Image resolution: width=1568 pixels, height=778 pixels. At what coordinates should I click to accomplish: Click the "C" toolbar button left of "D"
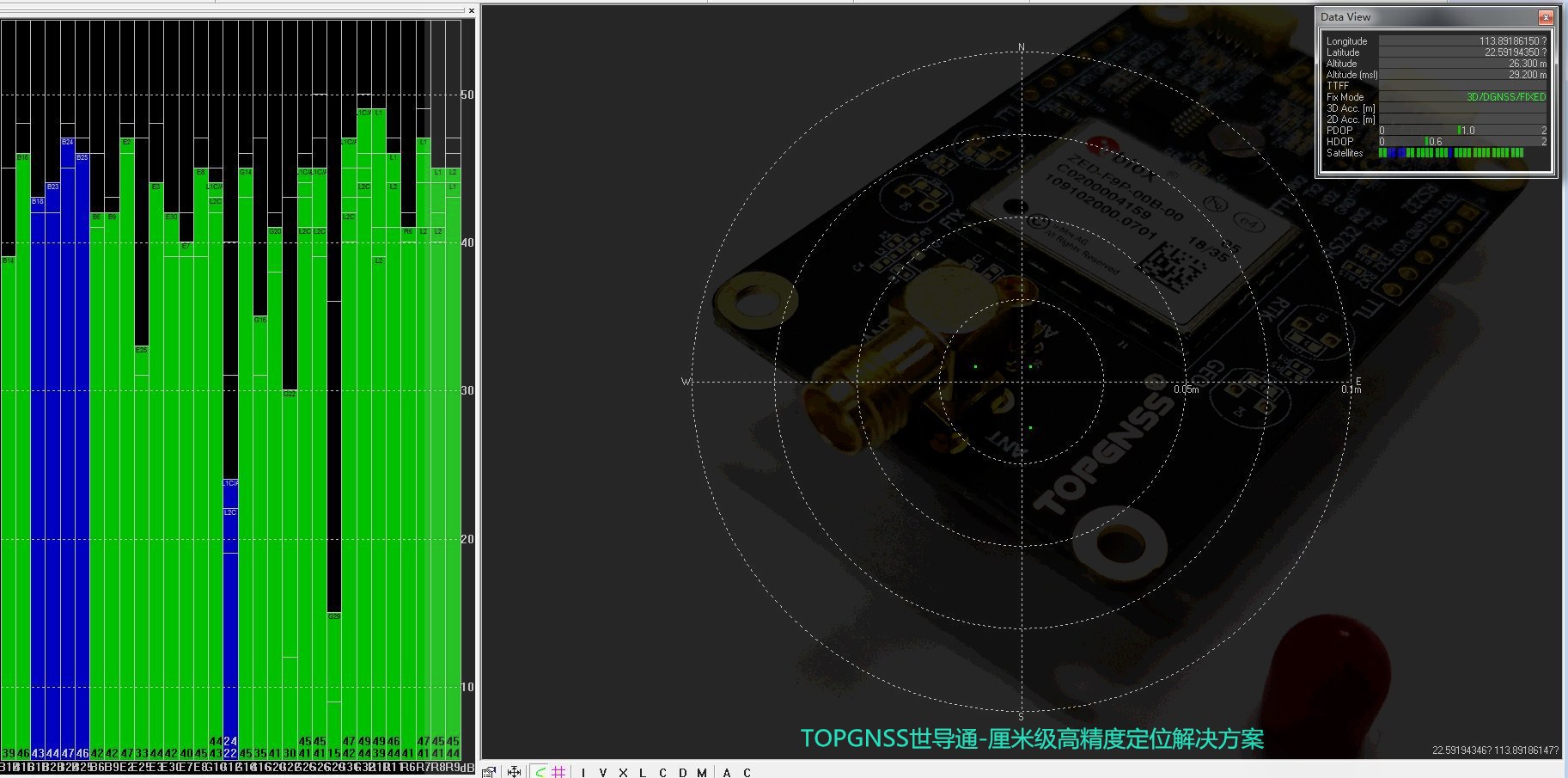[663, 771]
